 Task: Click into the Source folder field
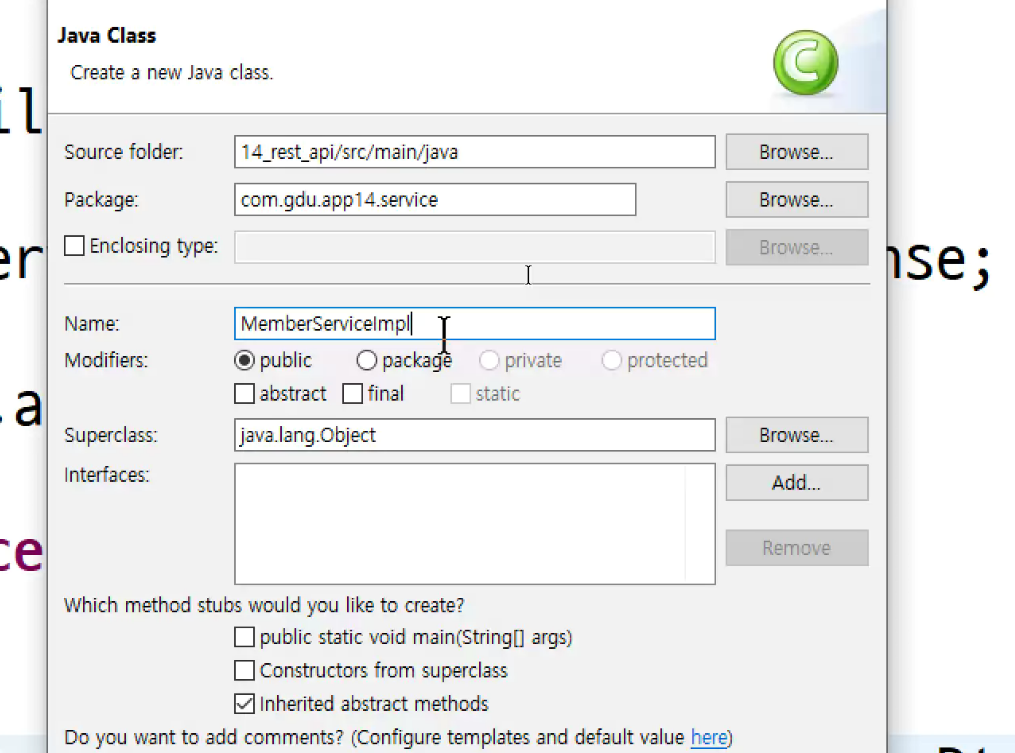pyautogui.click(x=474, y=152)
